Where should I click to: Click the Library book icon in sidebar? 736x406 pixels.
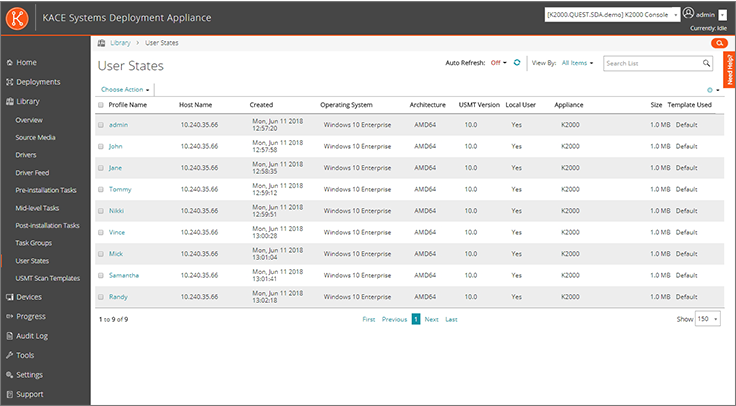pos(9,101)
